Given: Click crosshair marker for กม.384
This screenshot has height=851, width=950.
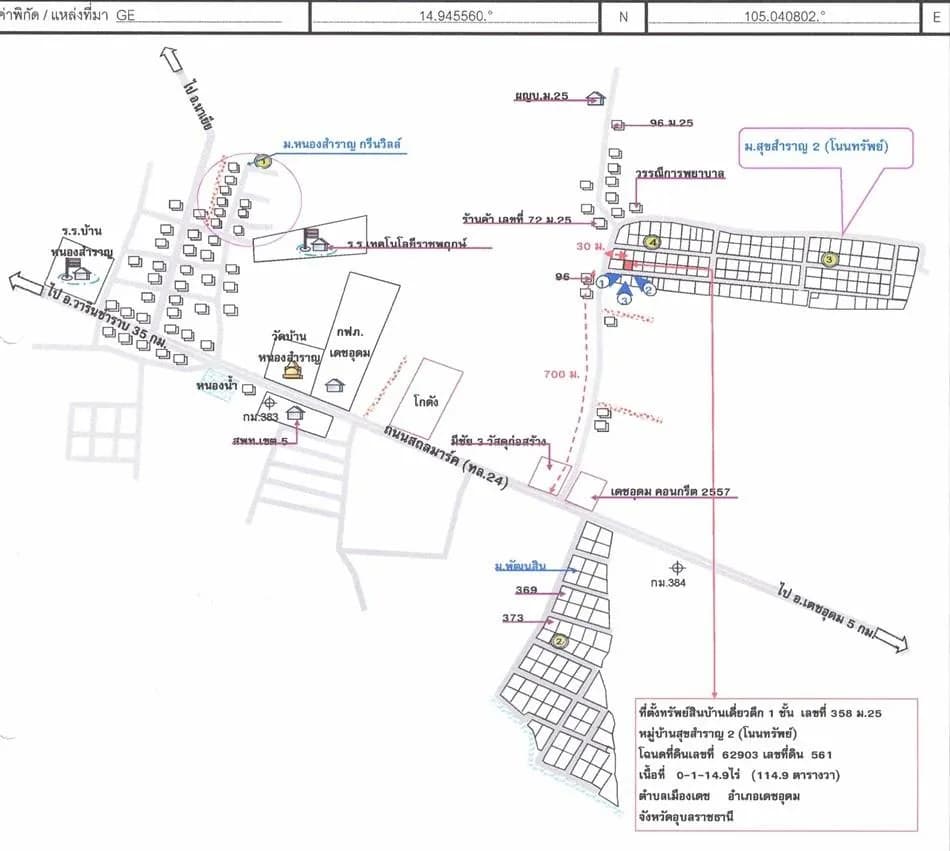Looking at the screenshot, I should click(x=677, y=568).
